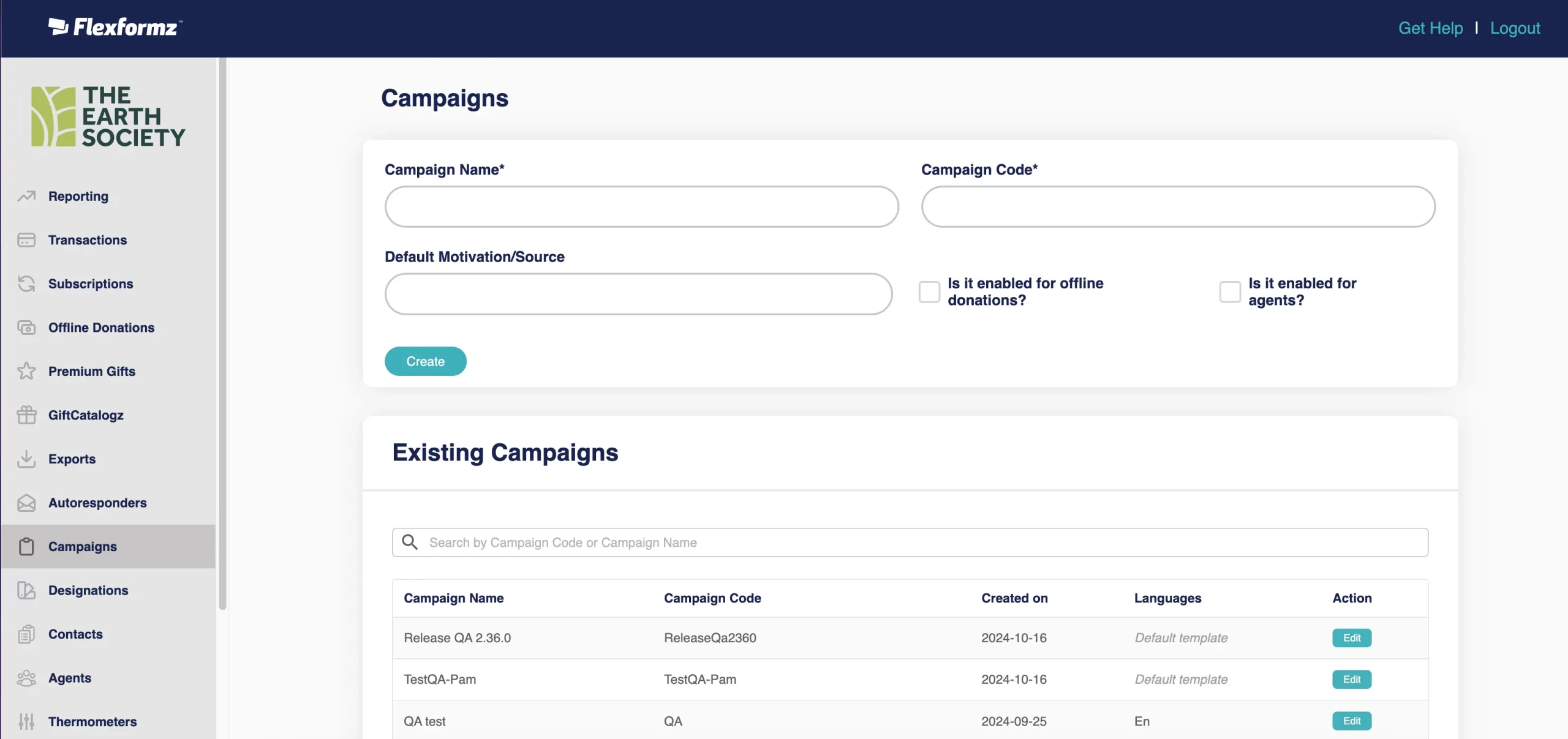
Task: Click the Autoresponders envelope icon
Action: tap(26, 503)
